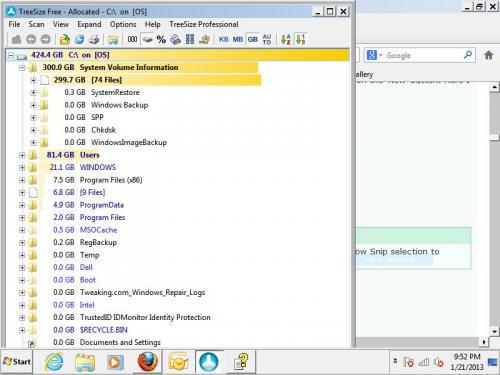The height and width of the screenshot is (375, 500).
Task: Sort by name using A-Z icon
Action: [286, 39]
